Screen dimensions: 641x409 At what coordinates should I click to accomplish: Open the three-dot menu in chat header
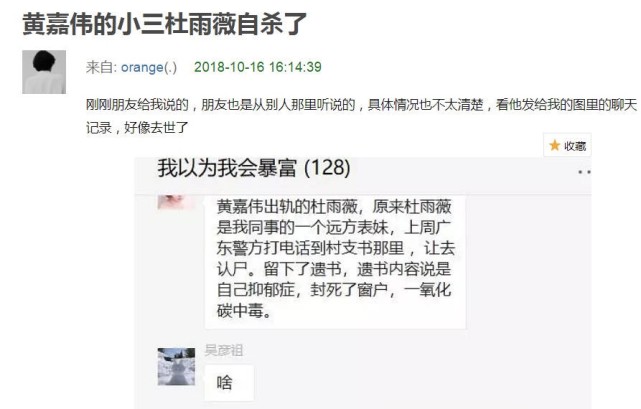click(584, 172)
